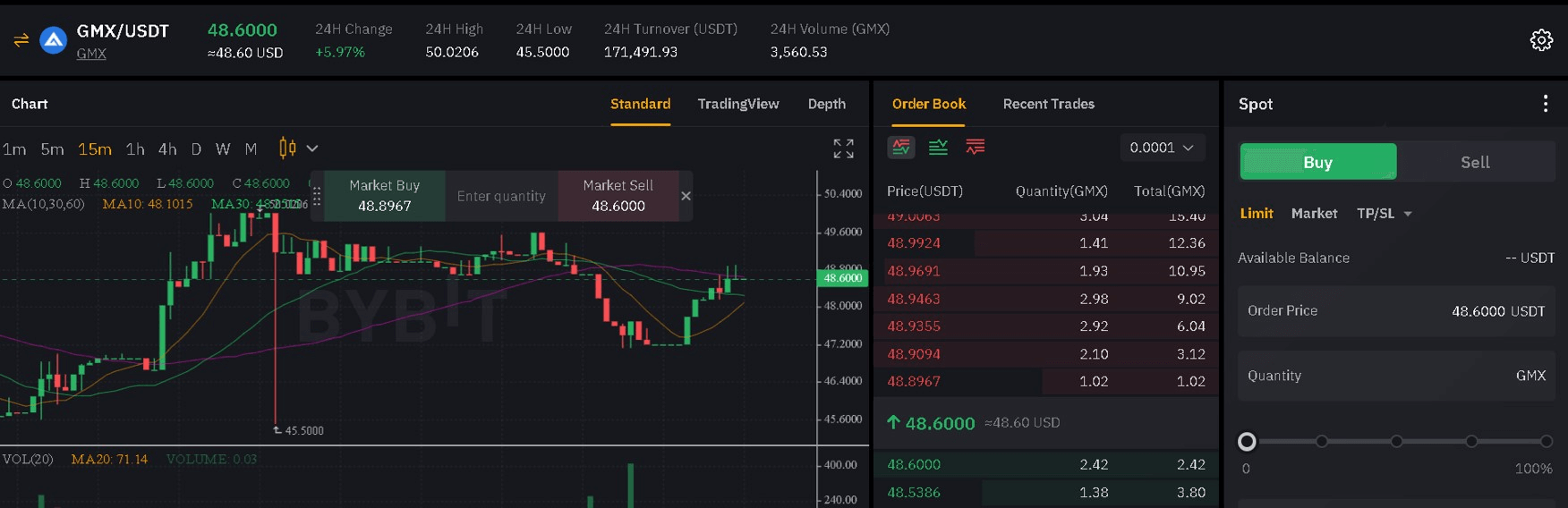
Task: Select the 1h chart interval
Action: click(135, 149)
